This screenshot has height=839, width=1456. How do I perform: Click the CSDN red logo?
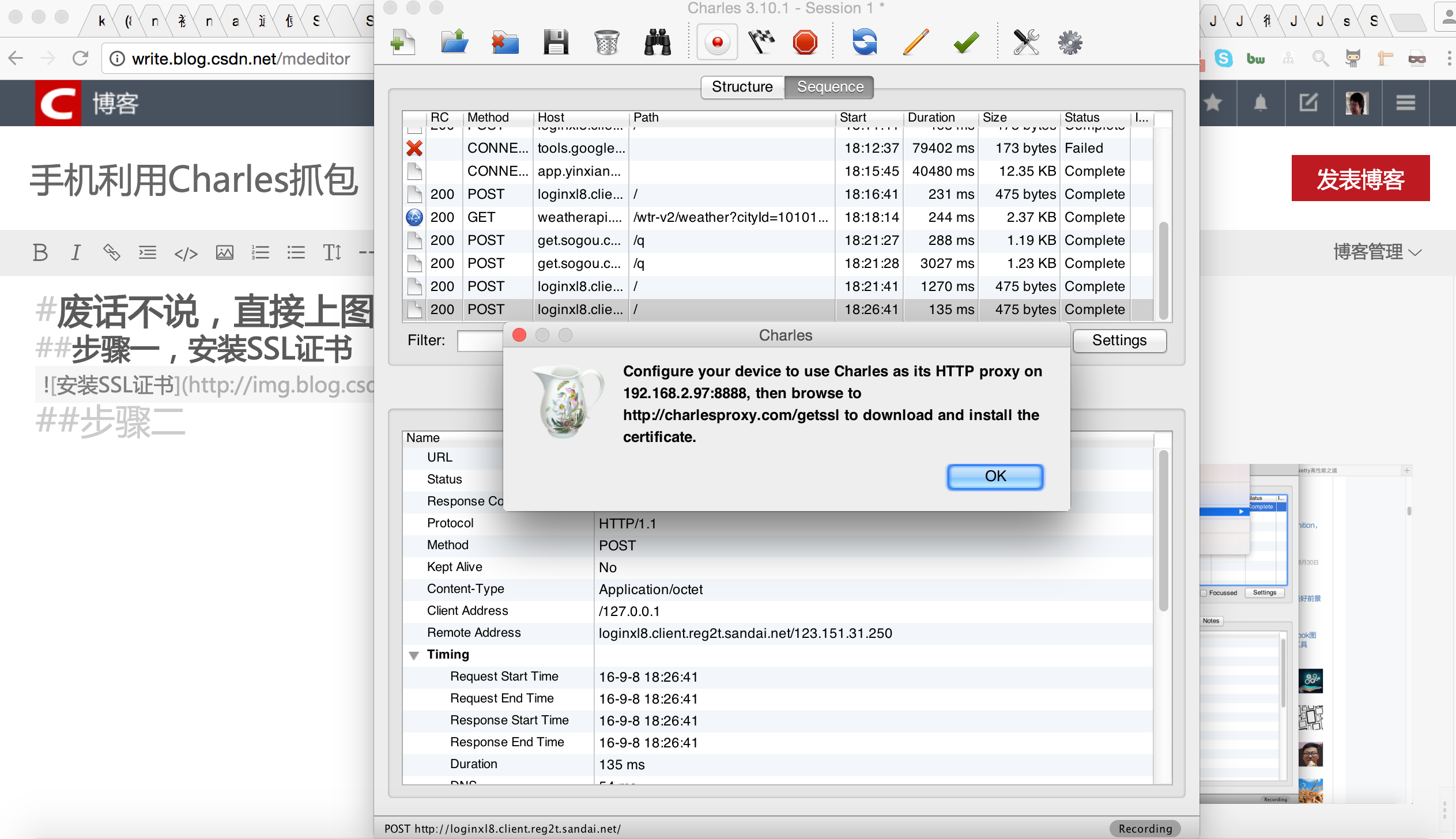click(x=58, y=103)
